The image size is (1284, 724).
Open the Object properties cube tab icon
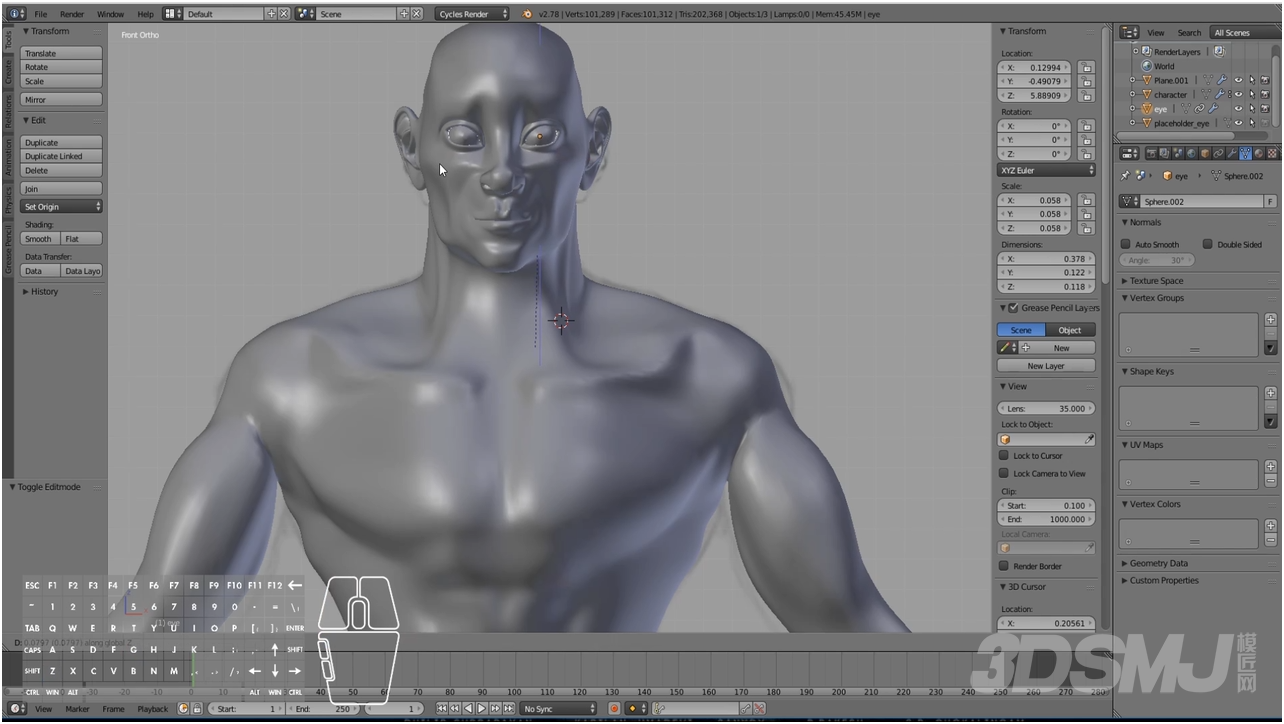(x=1205, y=153)
